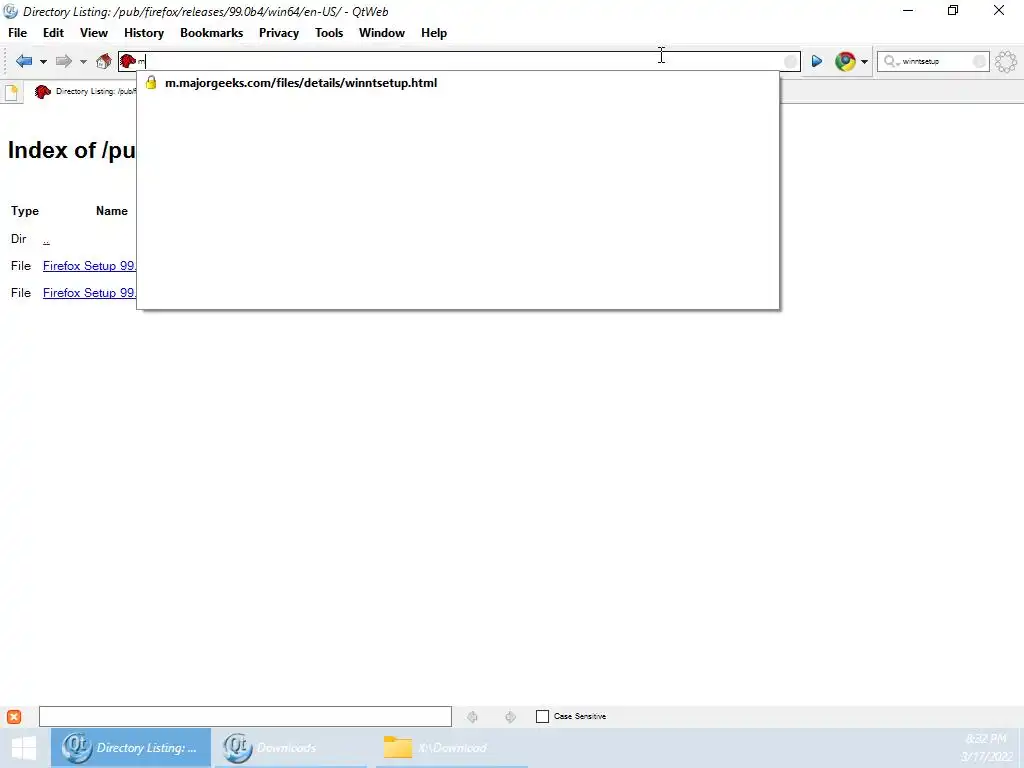Image resolution: width=1024 pixels, height=768 pixels.
Task: Enable the Case Sensitive checkbox
Action: [x=542, y=716]
